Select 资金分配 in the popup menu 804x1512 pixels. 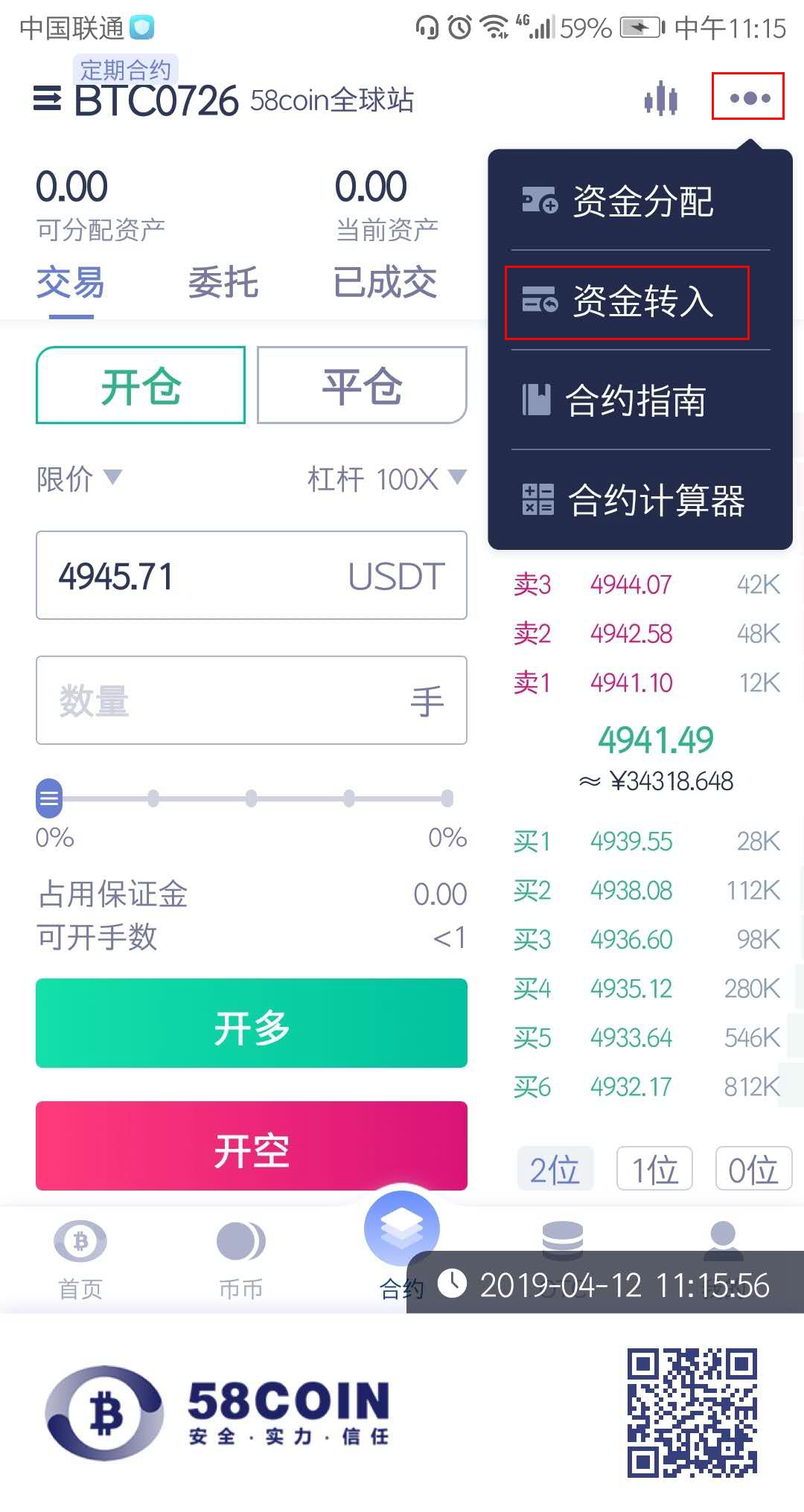pos(641,201)
